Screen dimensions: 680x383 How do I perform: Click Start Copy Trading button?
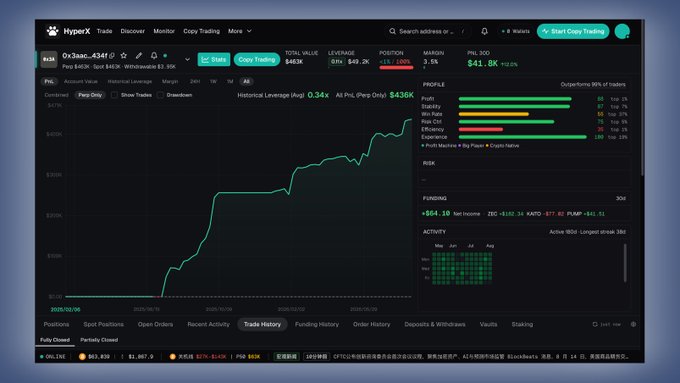(x=573, y=31)
